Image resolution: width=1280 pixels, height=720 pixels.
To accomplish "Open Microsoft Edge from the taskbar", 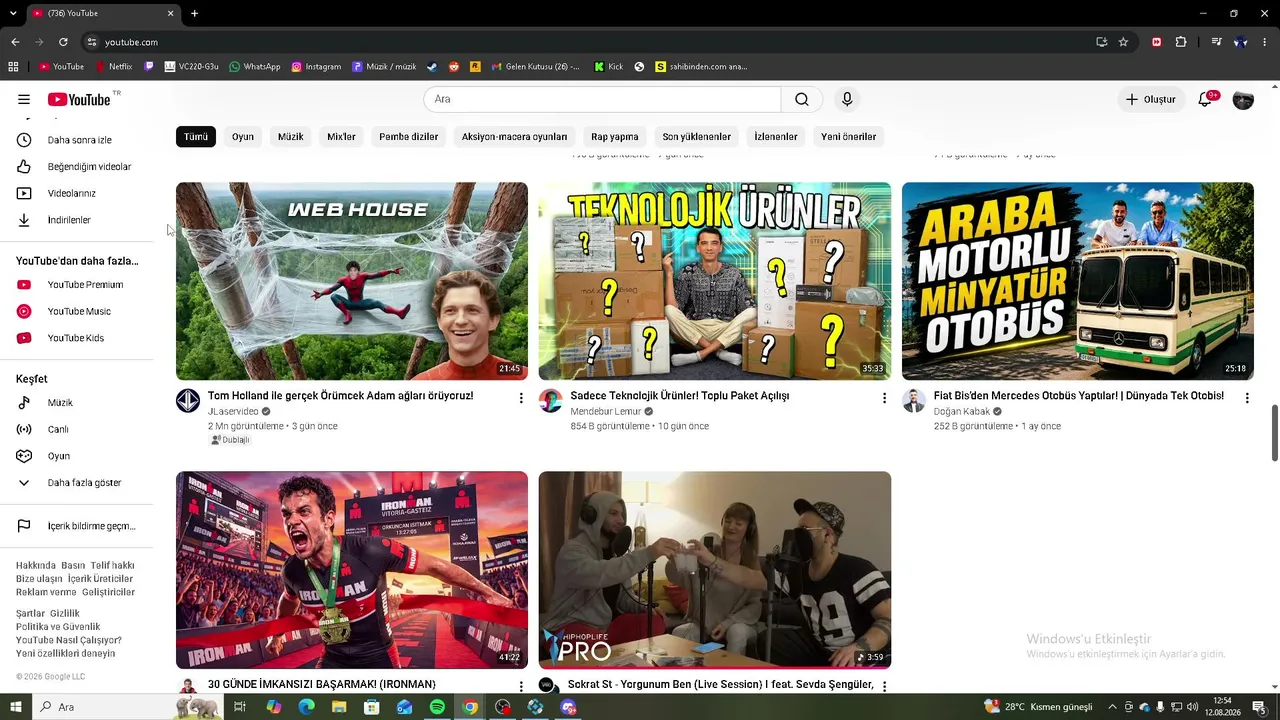I will (306, 707).
